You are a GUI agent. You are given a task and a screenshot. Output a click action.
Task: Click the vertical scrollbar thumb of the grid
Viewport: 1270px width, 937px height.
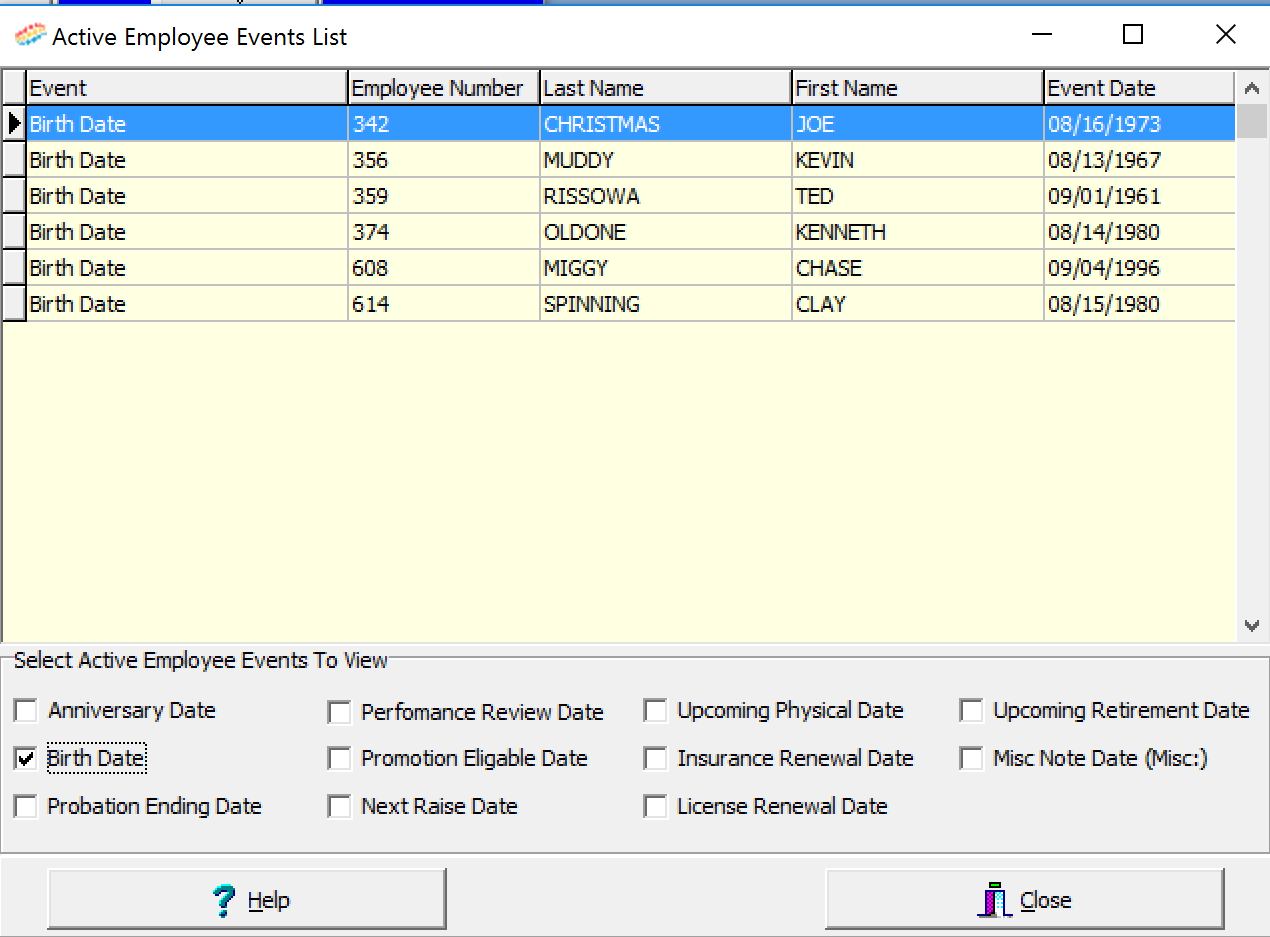click(1252, 120)
